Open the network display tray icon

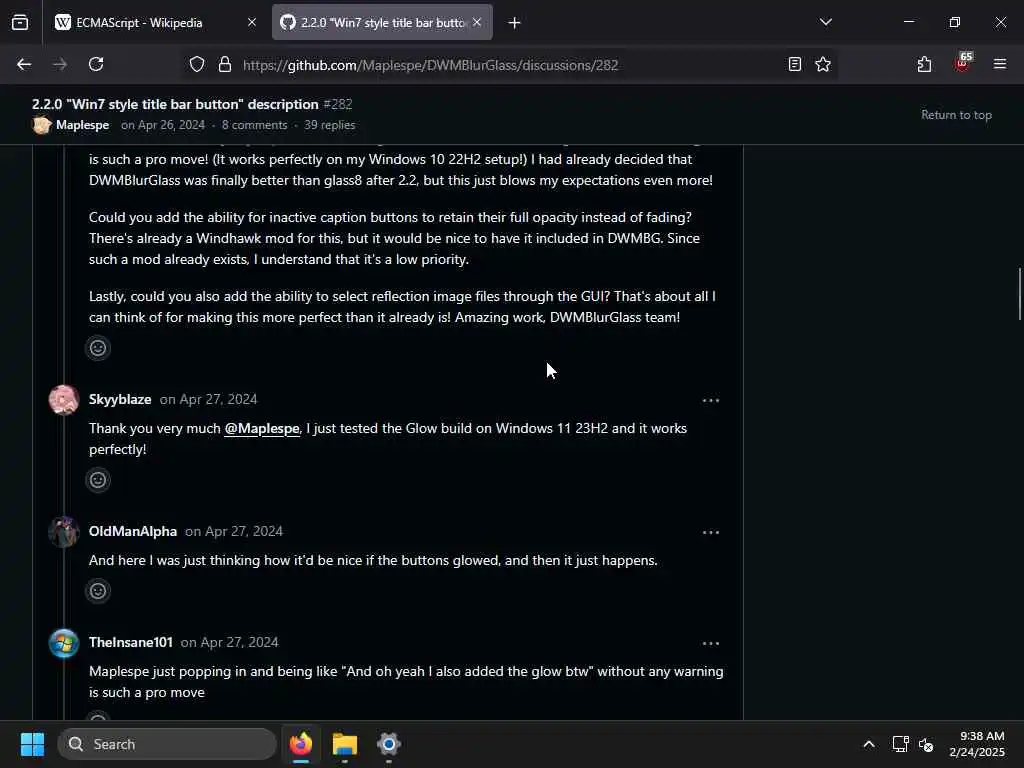coord(901,744)
